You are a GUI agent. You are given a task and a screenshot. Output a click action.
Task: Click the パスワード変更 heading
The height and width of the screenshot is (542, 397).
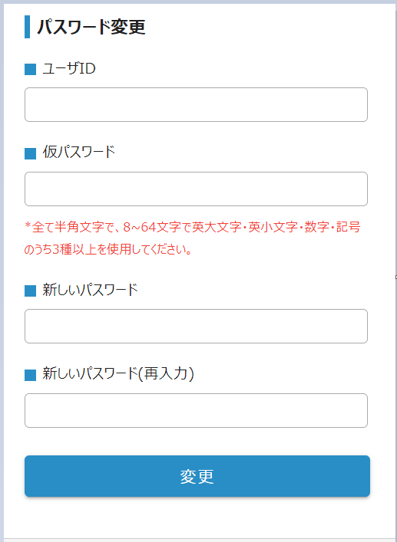pyautogui.click(x=91, y=27)
